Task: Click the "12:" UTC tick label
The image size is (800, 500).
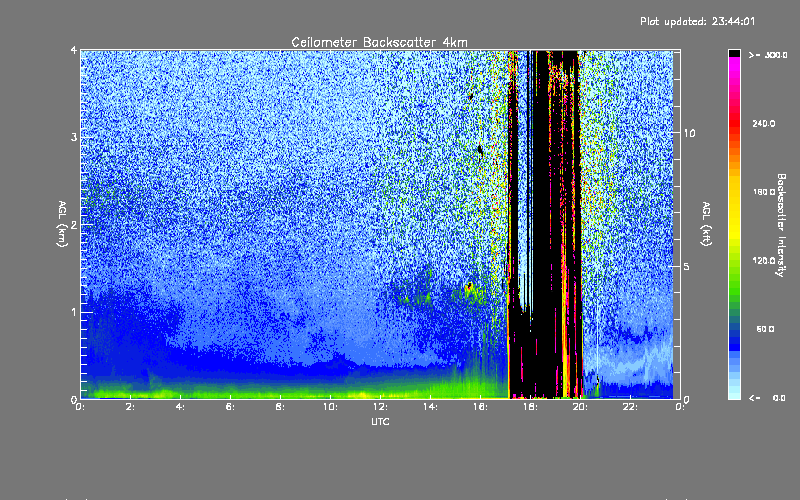Action: (381, 407)
